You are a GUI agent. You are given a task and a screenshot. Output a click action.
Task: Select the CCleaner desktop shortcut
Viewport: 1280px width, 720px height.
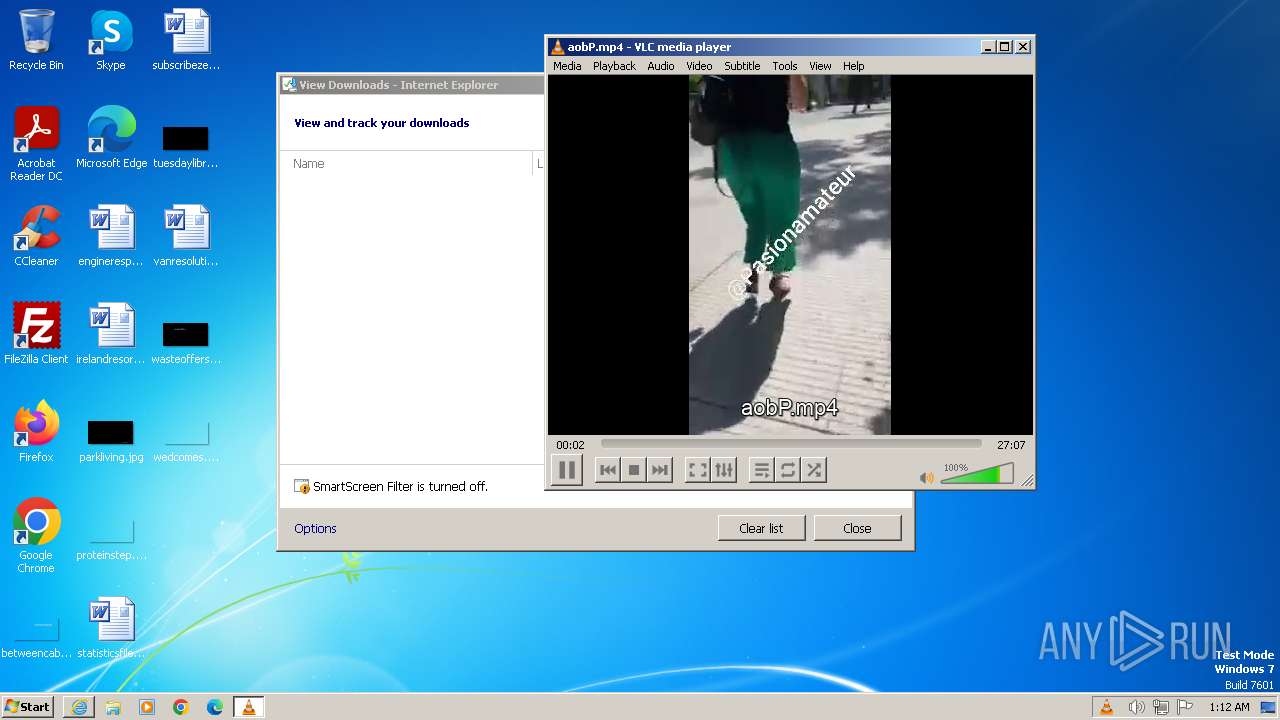36,236
